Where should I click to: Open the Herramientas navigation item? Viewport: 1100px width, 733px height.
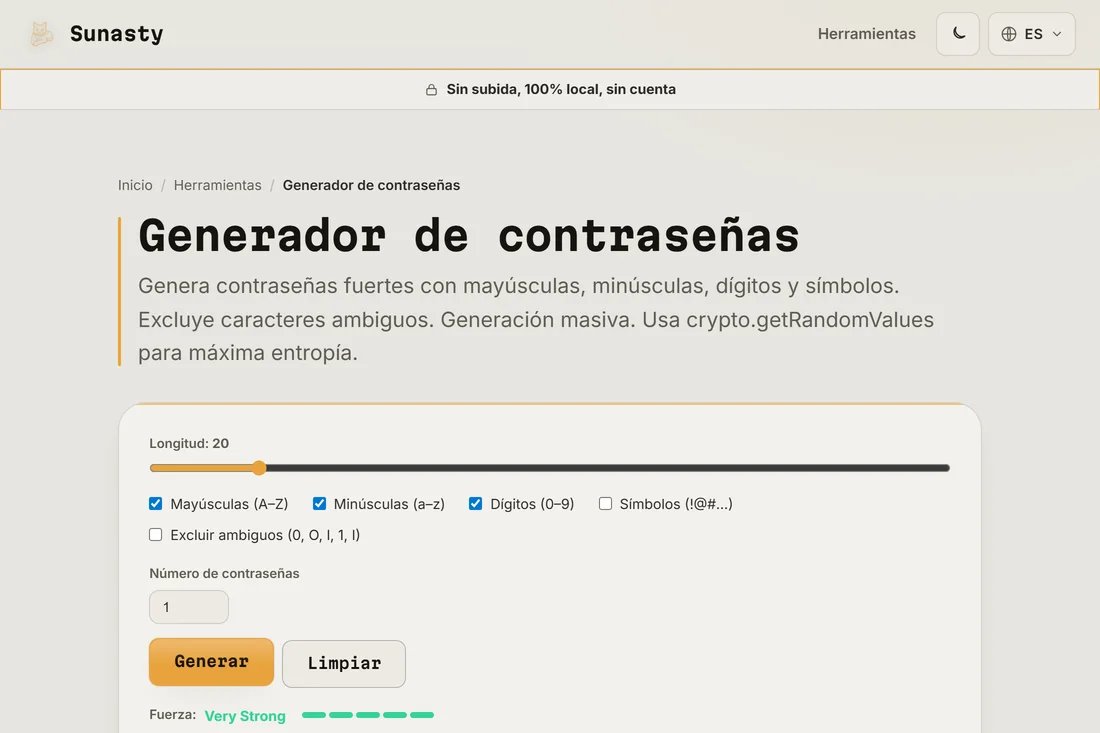point(866,34)
